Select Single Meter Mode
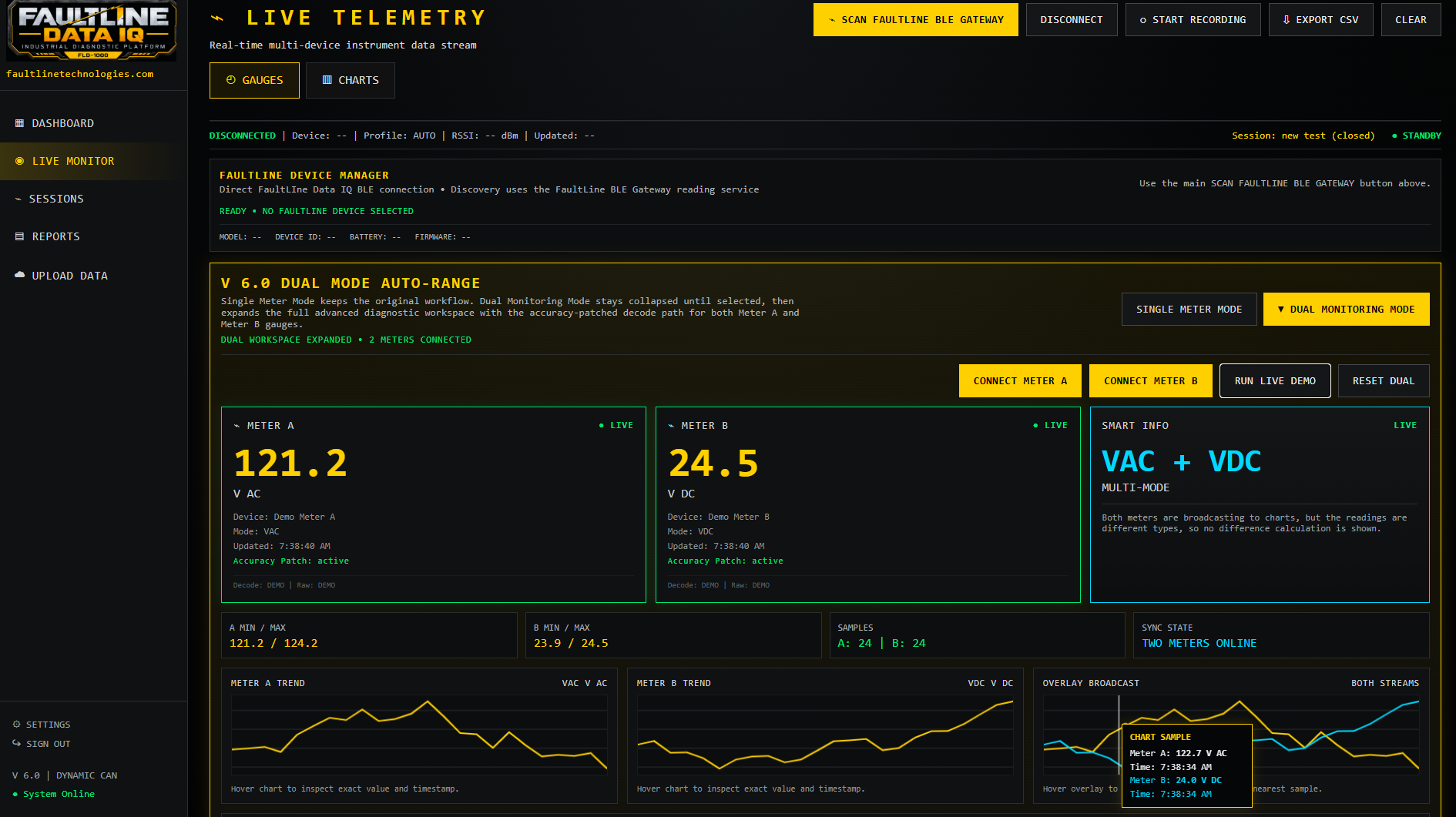Image resolution: width=1456 pixels, height=817 pixels. point(1189,309)
